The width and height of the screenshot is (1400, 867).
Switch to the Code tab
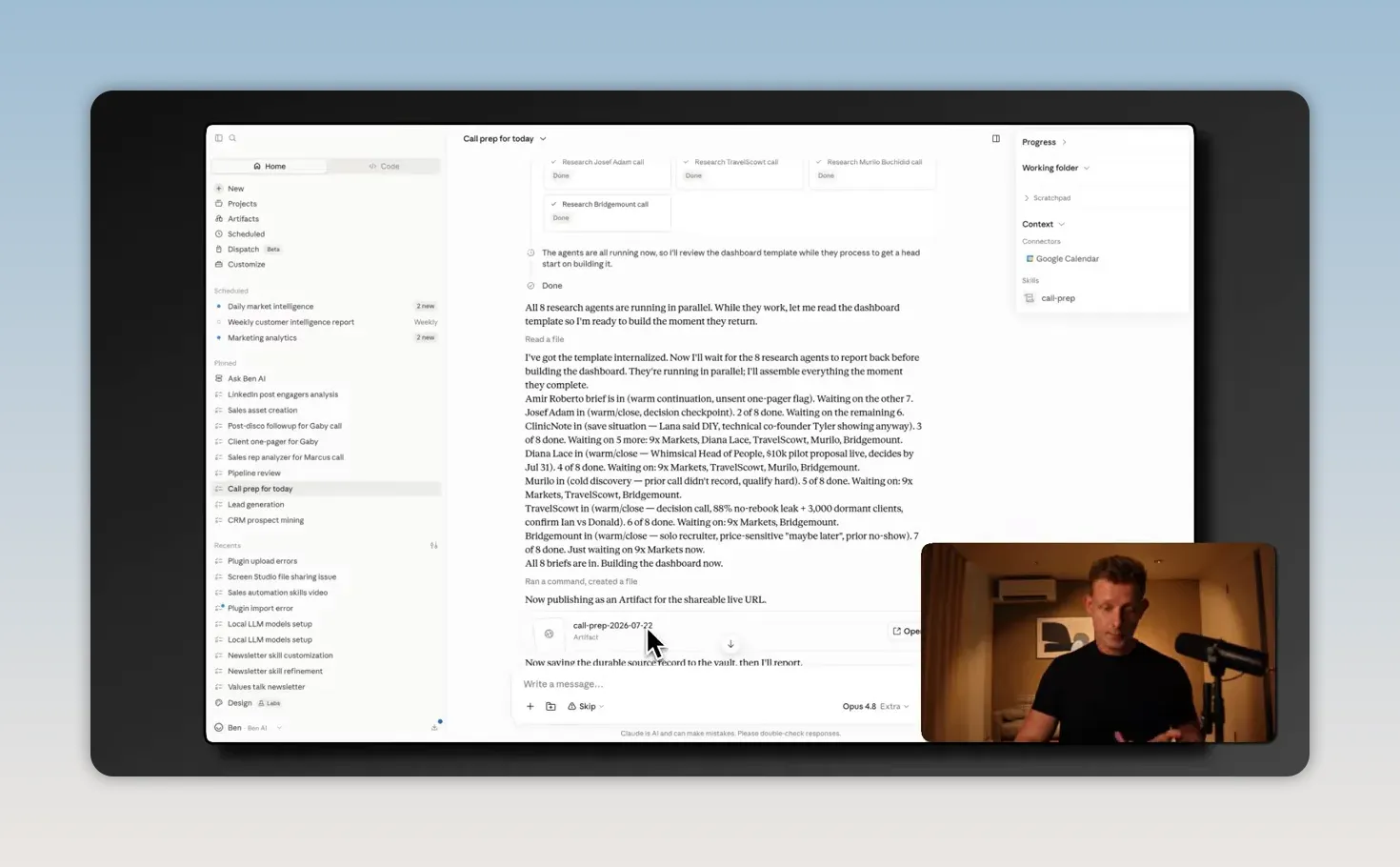[384, 167]
